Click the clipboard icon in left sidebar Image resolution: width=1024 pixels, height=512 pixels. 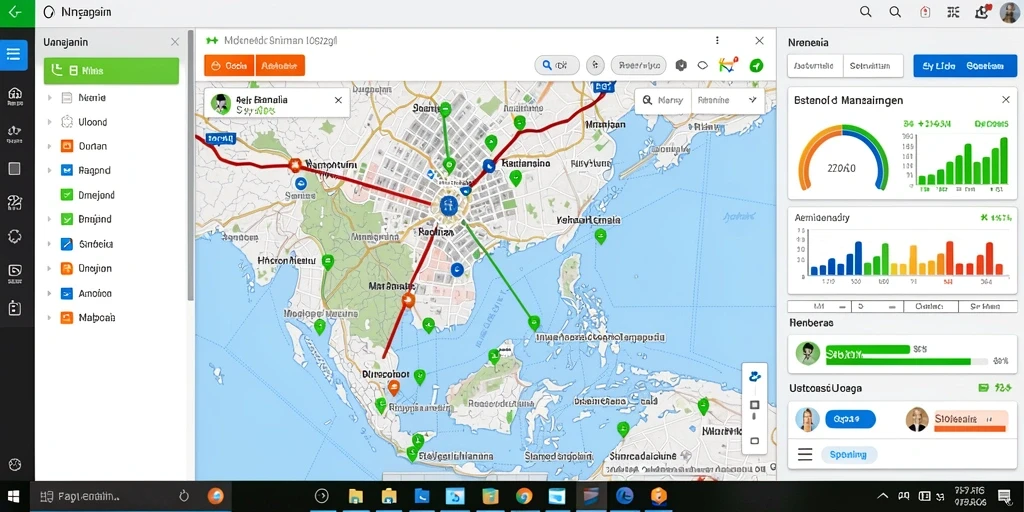pos(14,308)
